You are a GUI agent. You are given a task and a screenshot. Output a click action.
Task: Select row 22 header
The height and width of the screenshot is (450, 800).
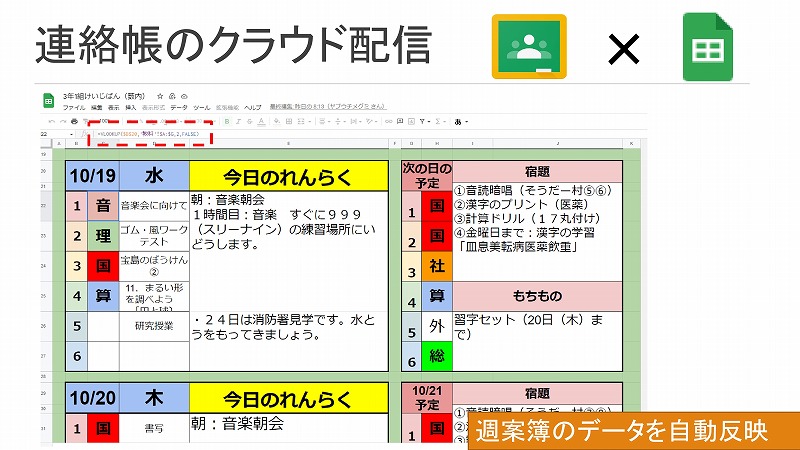click(x=44, y=206)
